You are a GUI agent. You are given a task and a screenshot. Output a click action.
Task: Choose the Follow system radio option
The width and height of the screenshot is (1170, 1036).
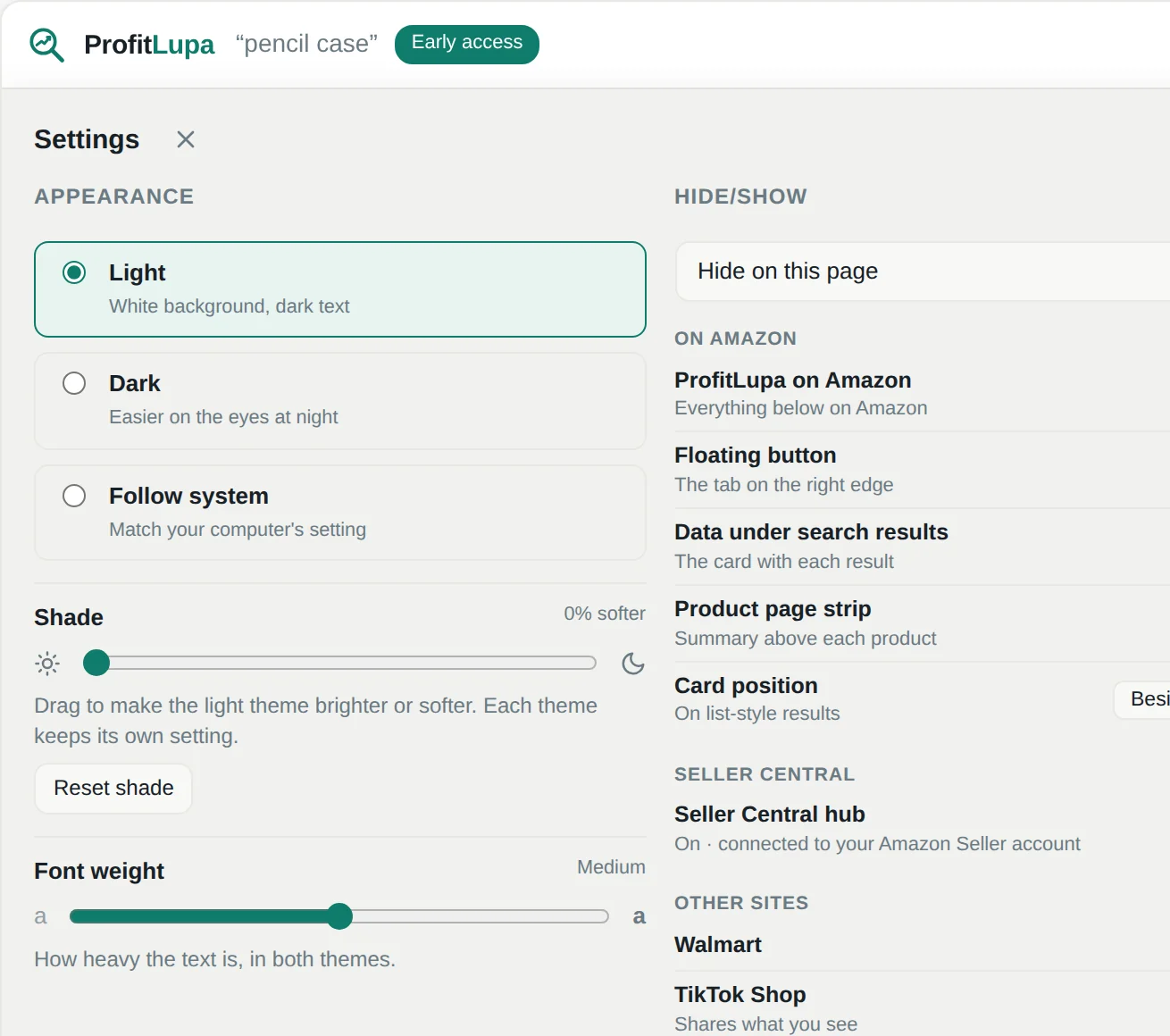pyautogui.click(x=74, y=496)
